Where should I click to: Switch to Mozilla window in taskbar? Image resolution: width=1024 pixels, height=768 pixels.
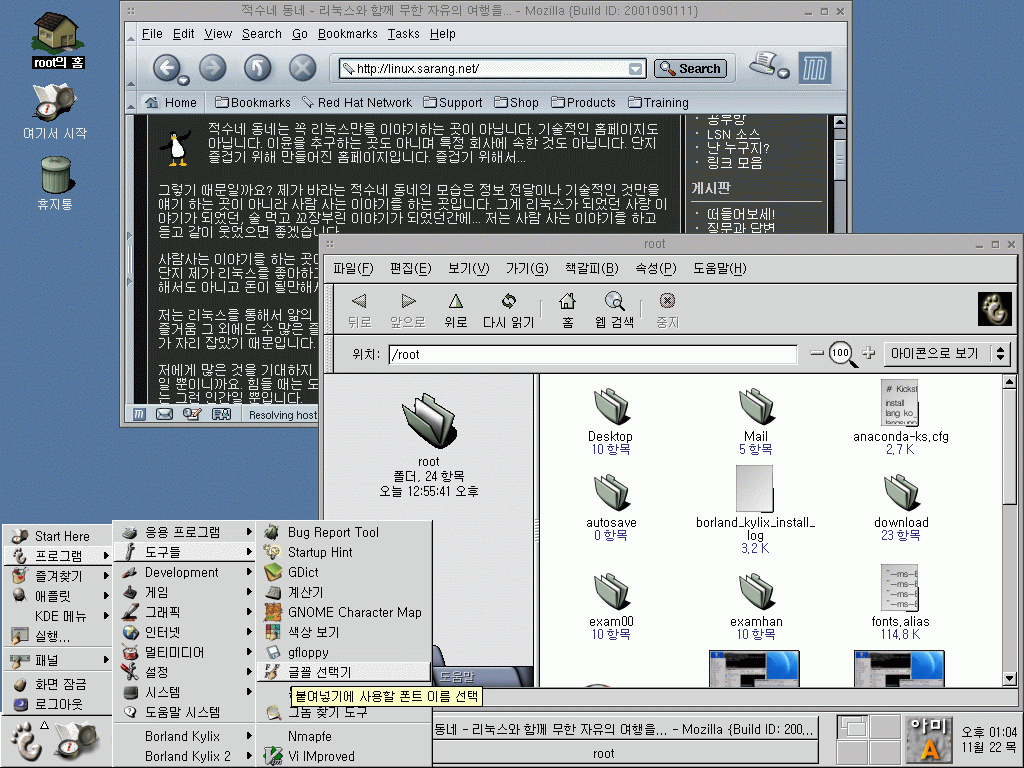[624, 729]
